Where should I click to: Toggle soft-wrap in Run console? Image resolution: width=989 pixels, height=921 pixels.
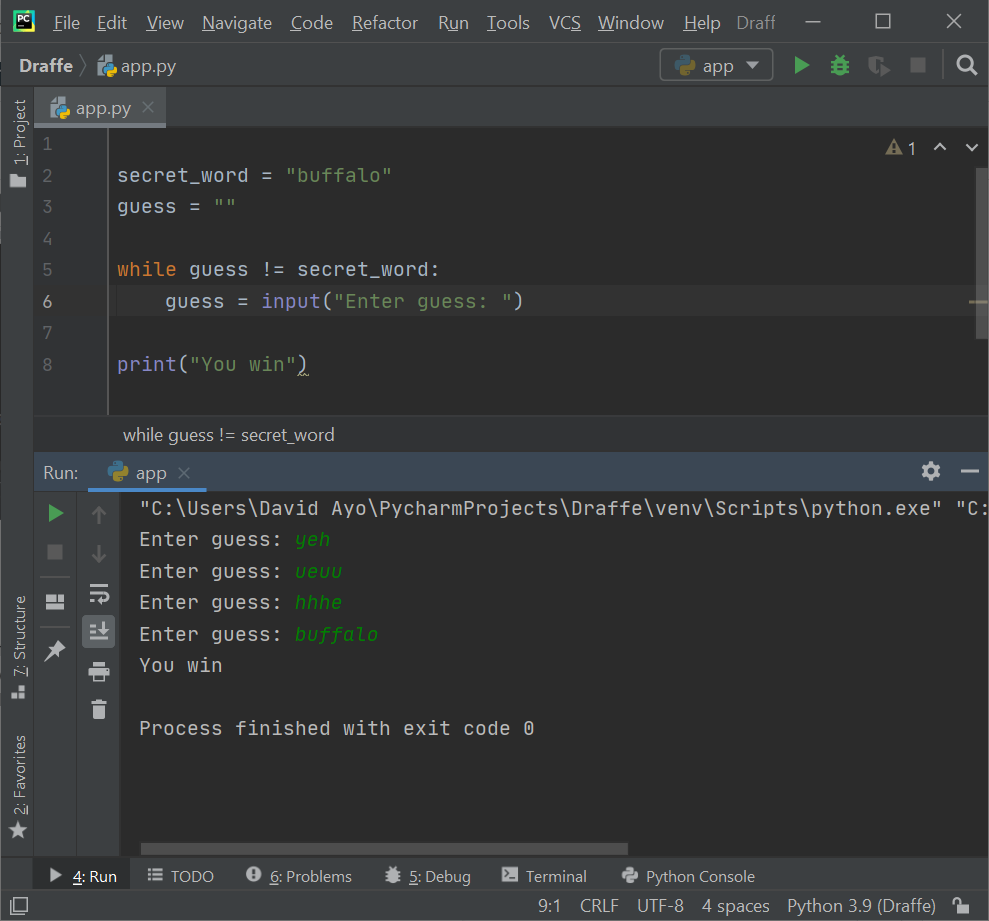[98, 594]
